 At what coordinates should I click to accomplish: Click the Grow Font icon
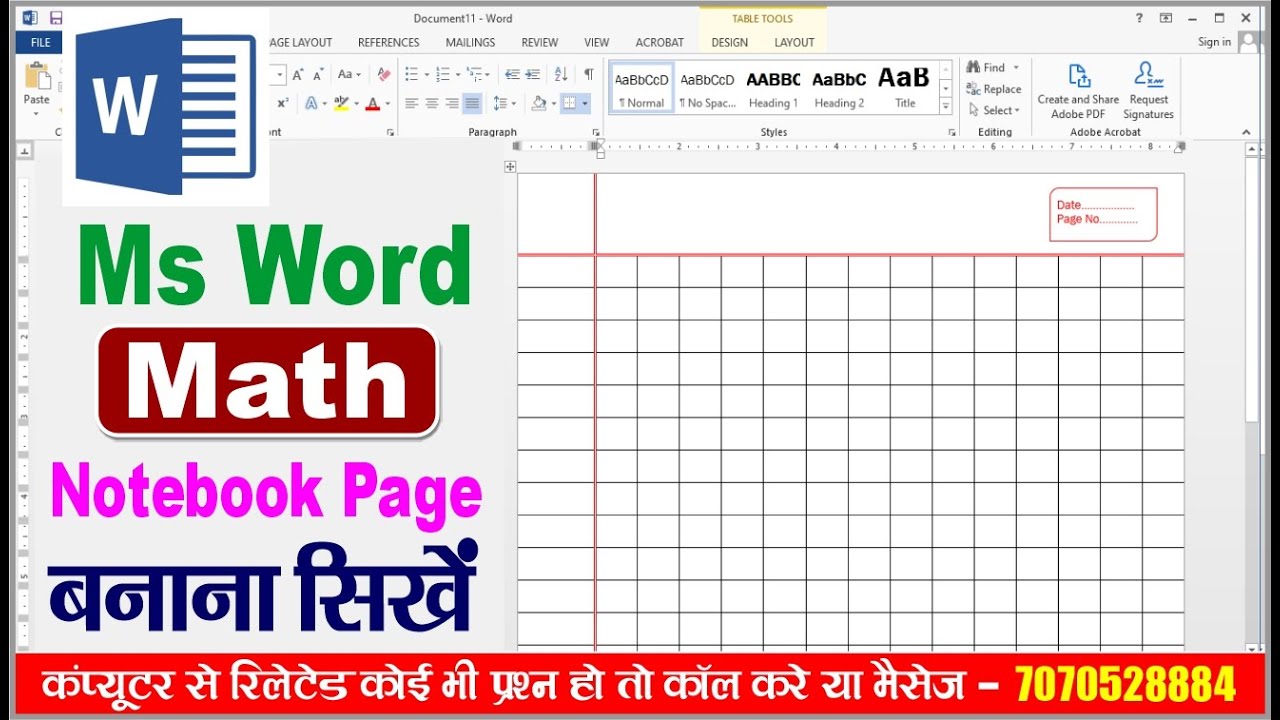pos(300,74)
